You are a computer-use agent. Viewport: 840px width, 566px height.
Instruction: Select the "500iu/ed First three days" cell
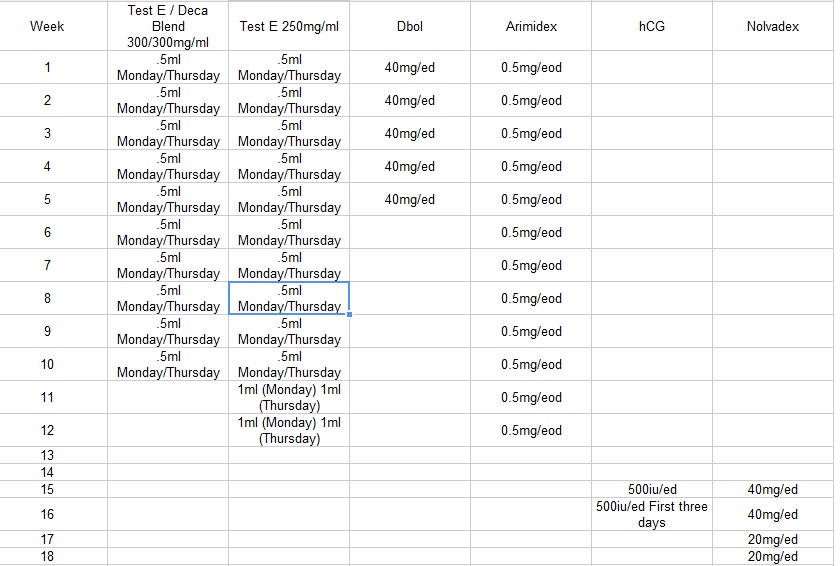tap(651, 514)
